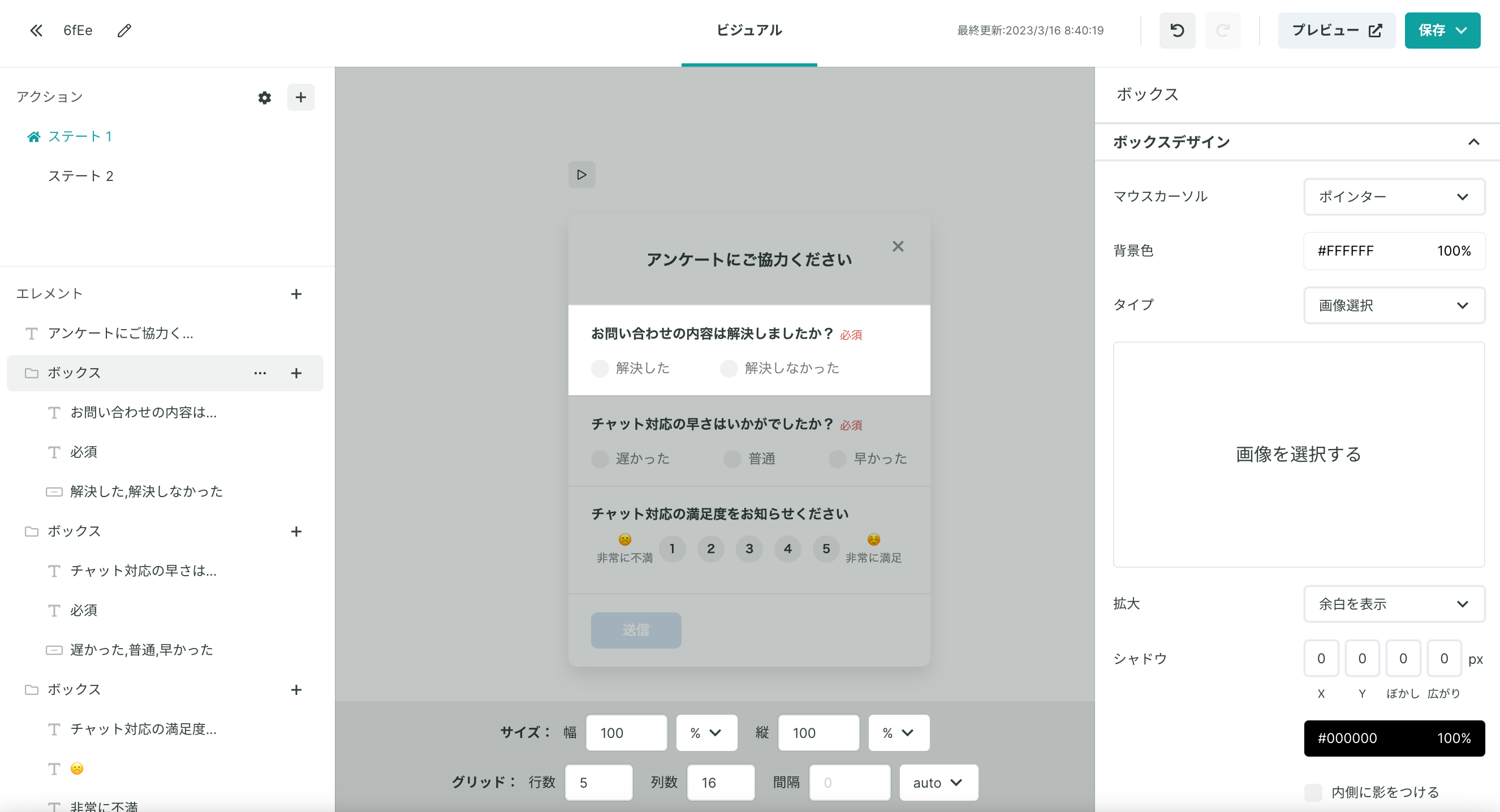
Task: Click the plus icon on the second ボックス row
Action: click(296, 532)
